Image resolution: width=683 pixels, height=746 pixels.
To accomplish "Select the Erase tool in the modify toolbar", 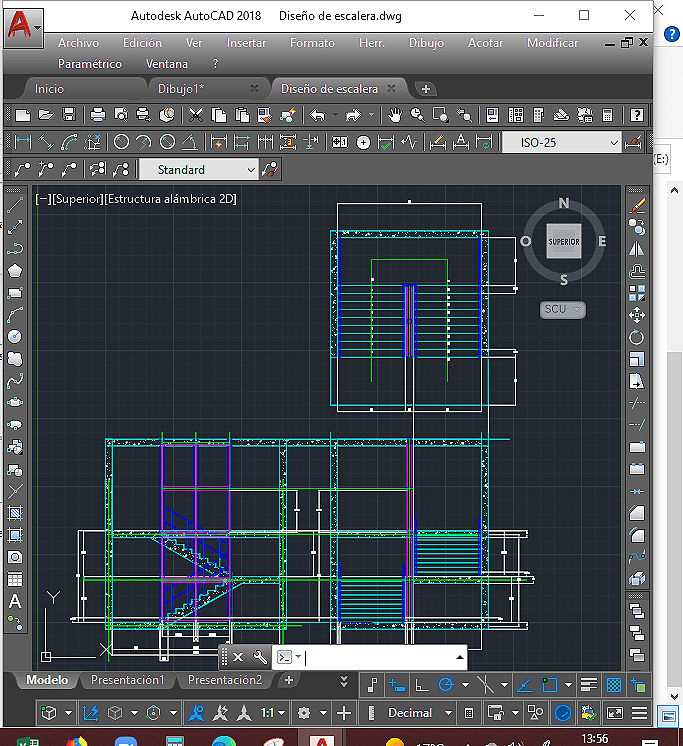I will tap(637, 205).
